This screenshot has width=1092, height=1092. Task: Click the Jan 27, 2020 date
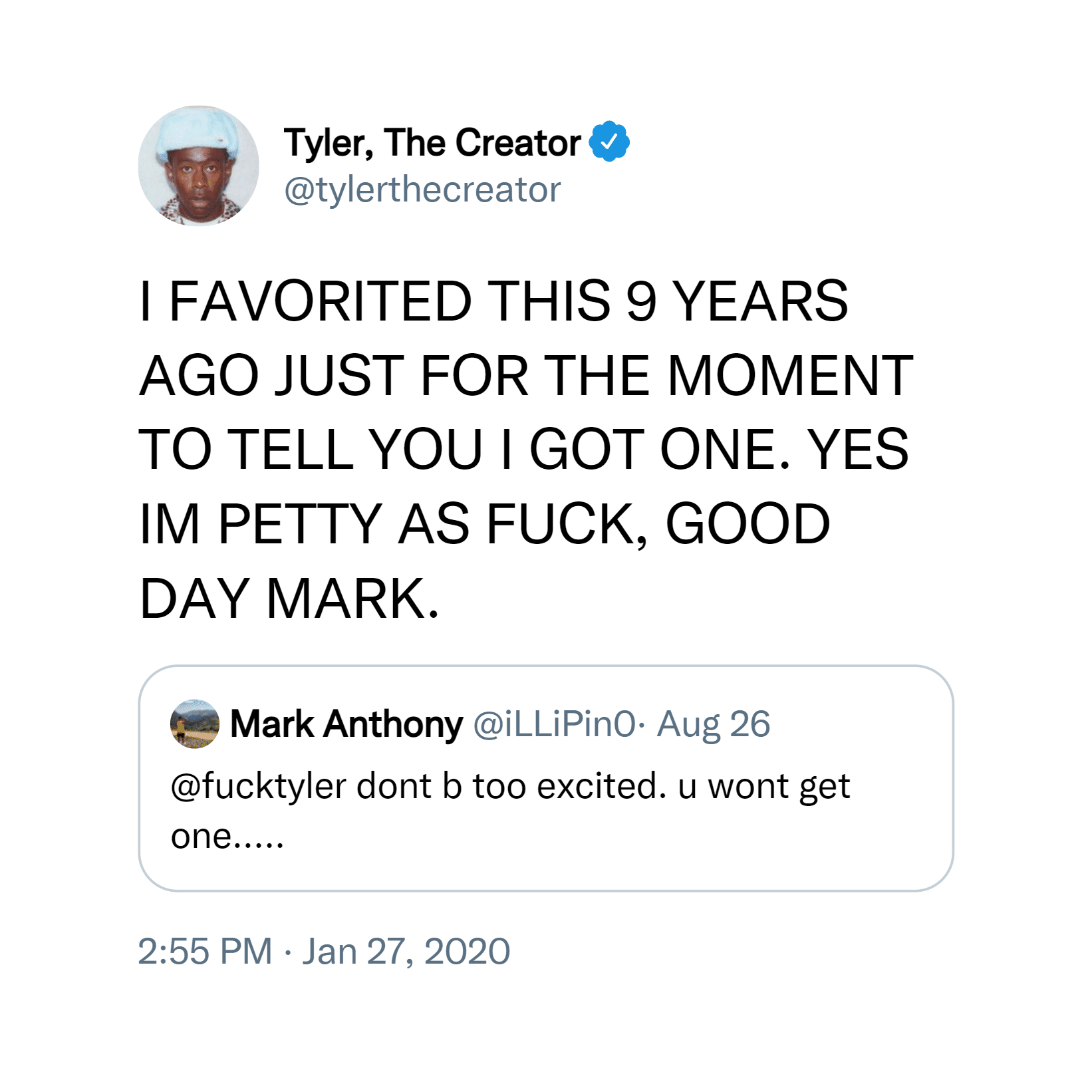(x=406, y=951)
